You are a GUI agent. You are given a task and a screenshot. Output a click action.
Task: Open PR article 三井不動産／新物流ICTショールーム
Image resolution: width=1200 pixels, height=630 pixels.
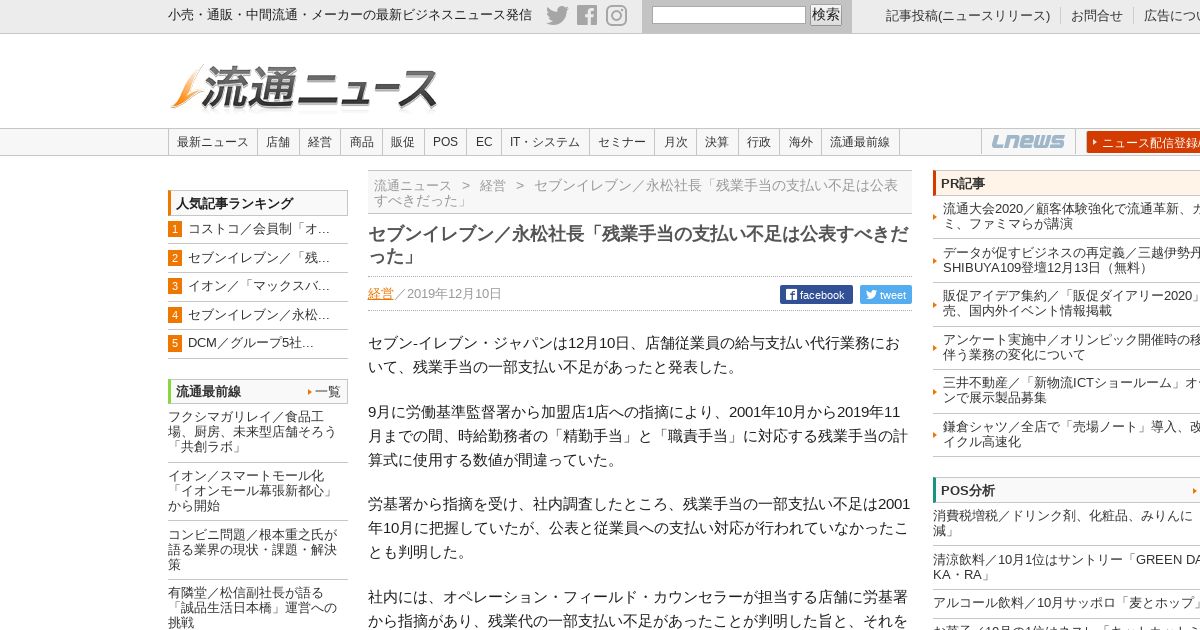pyautogui.click(x=1070, y=390)
